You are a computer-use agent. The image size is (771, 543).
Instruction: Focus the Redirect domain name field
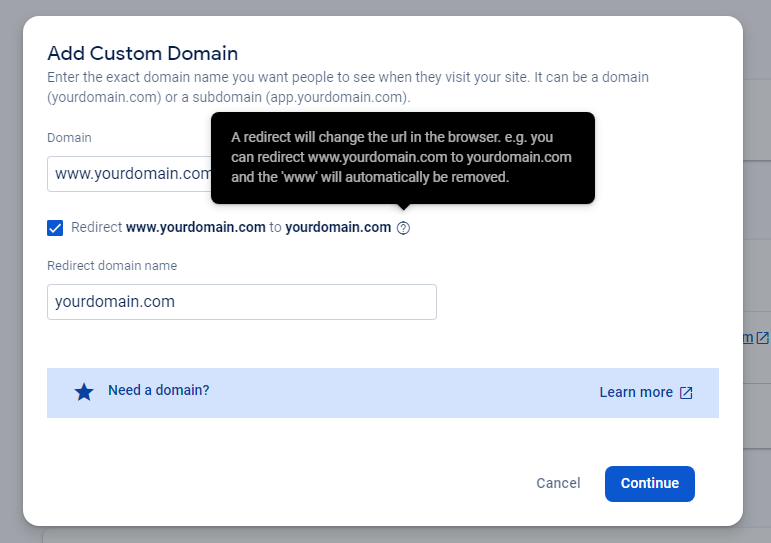coord(241,302)
